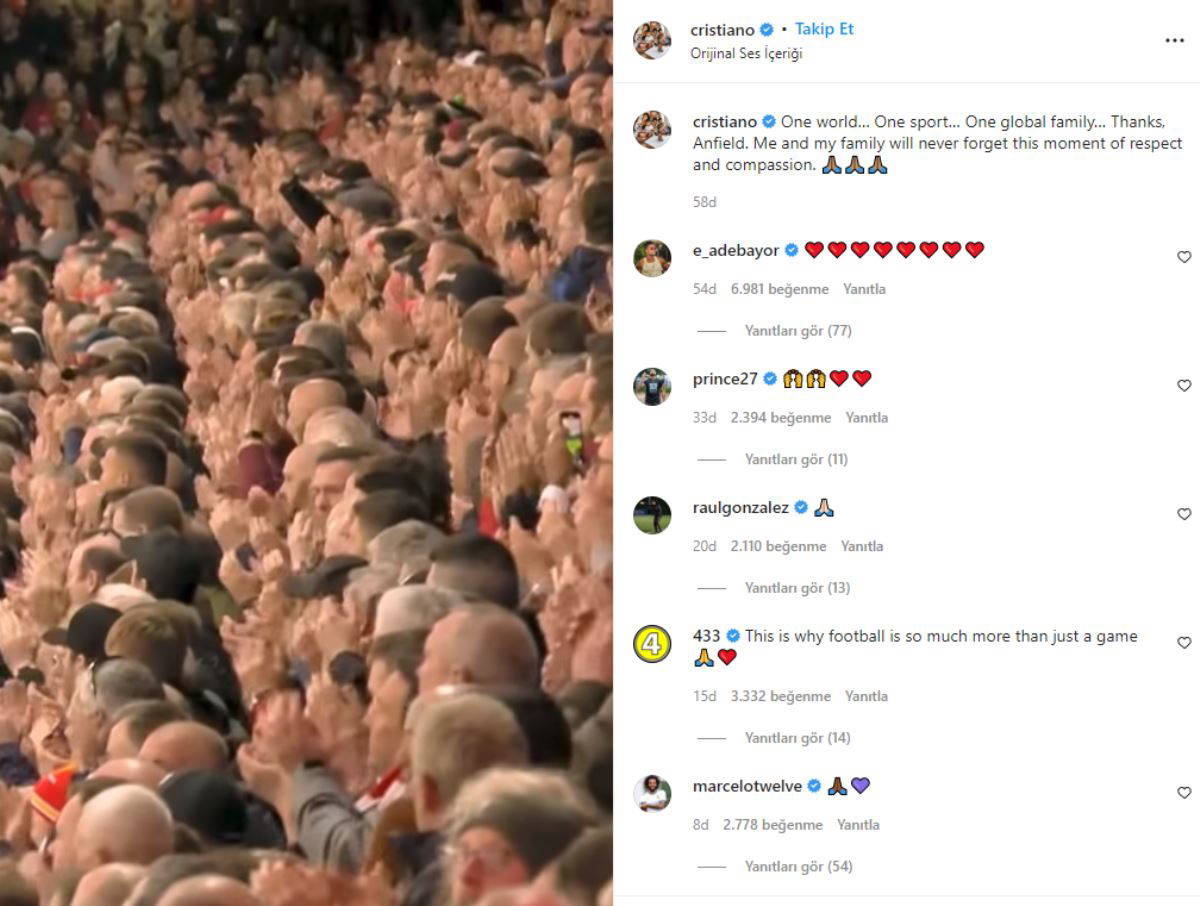Like raulgonzalez's comment with the heart
This screenshot has height=906, width=1200.
1184,514
